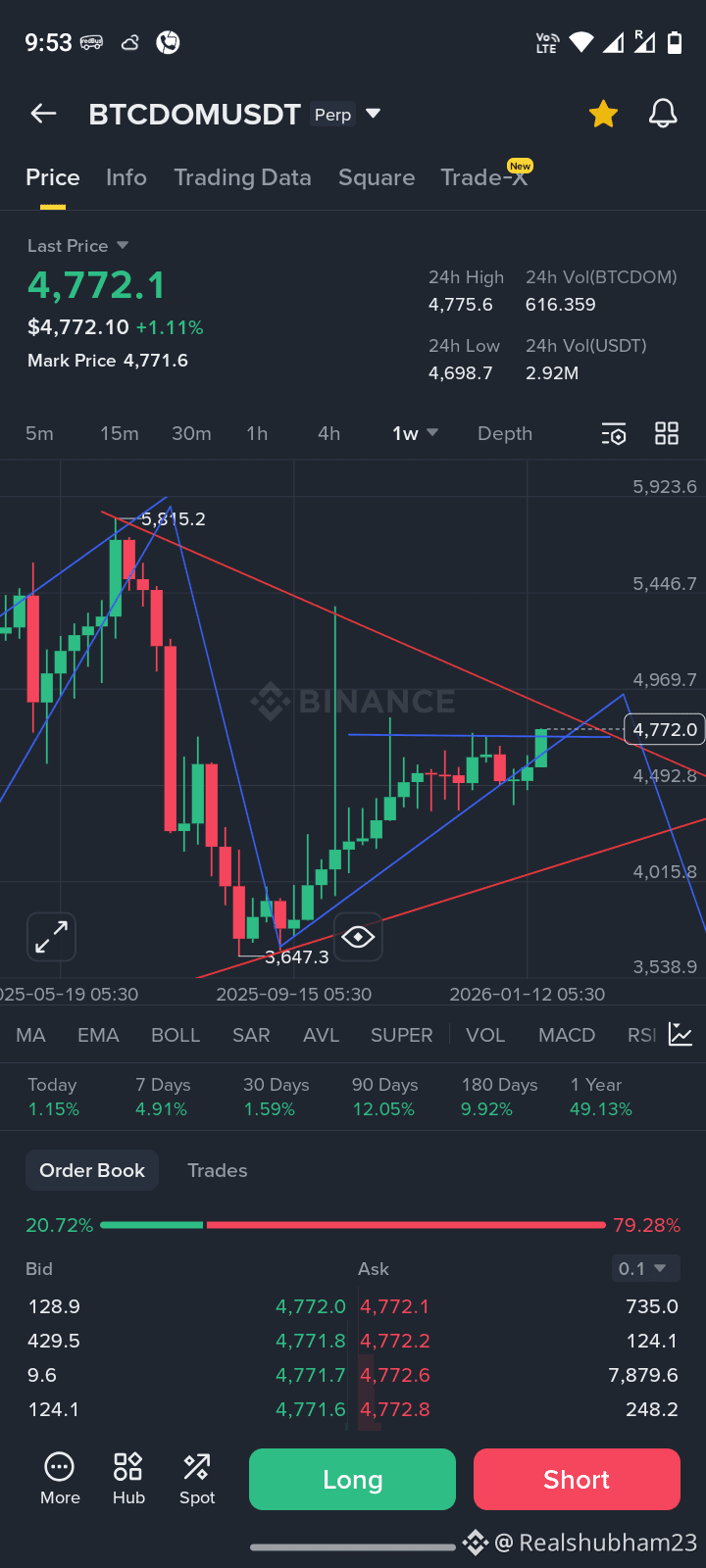This screenshot has width=706, height=1568.
Task: Open the Trade-X tab
Action: tap(484, 177)
